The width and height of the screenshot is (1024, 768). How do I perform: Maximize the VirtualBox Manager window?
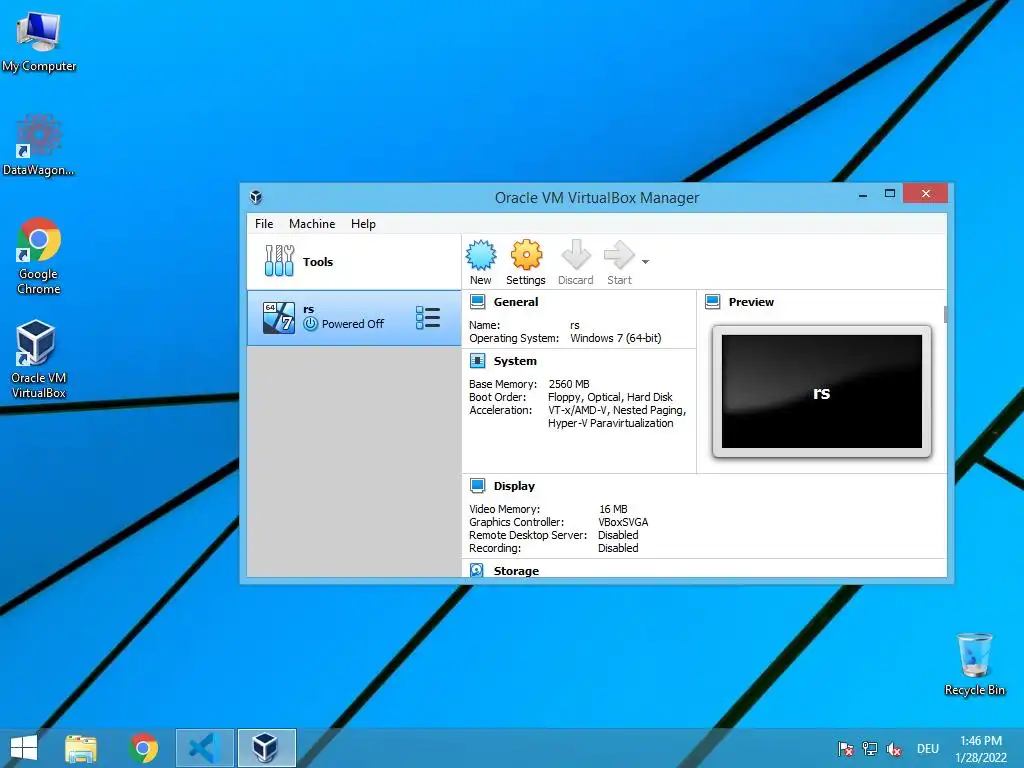[x=889, y=194]
